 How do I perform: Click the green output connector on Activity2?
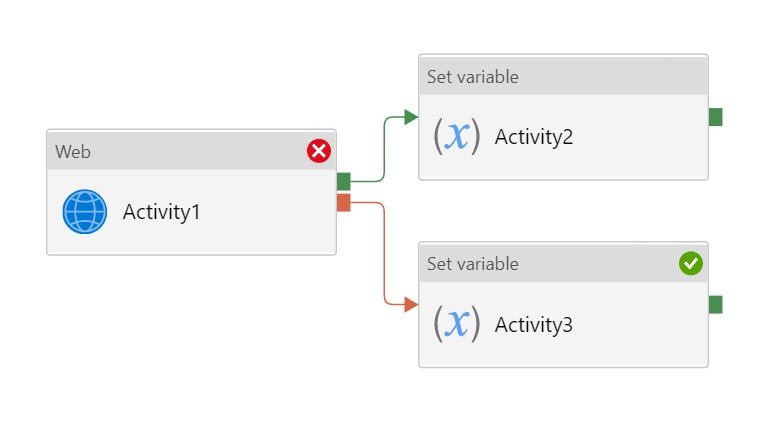715,117
